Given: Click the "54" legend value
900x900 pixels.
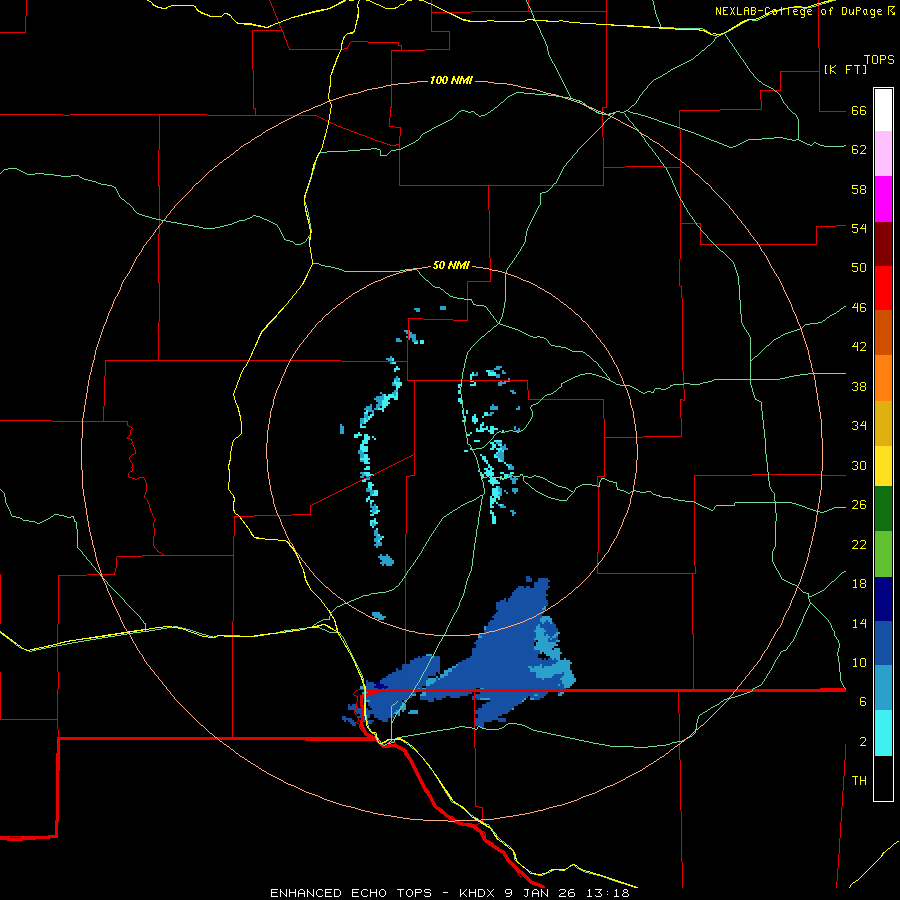Looking at the screenshot, I should (x=859, y=228).
